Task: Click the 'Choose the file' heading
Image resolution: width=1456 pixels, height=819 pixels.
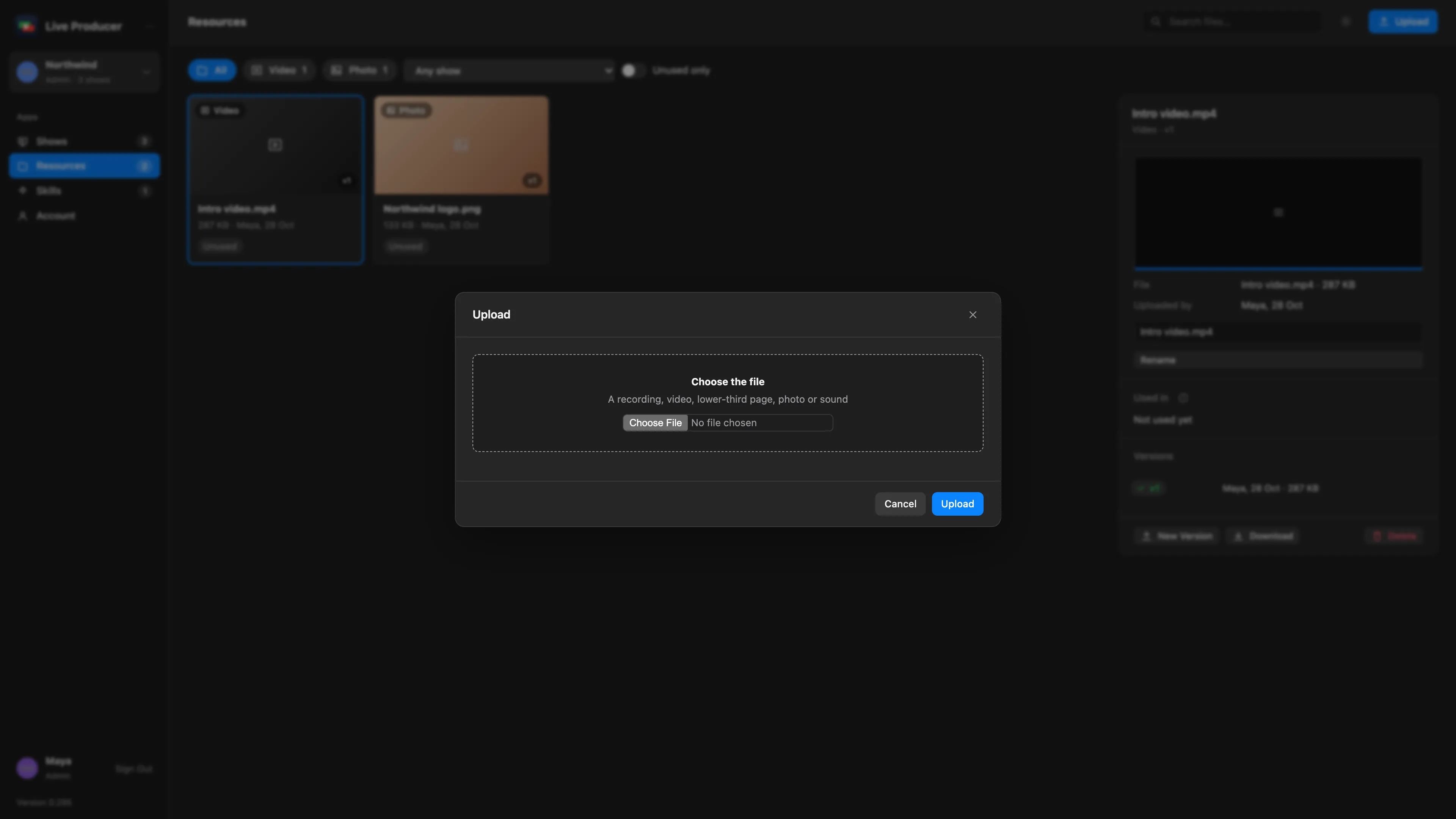Action: coord(728,381)
